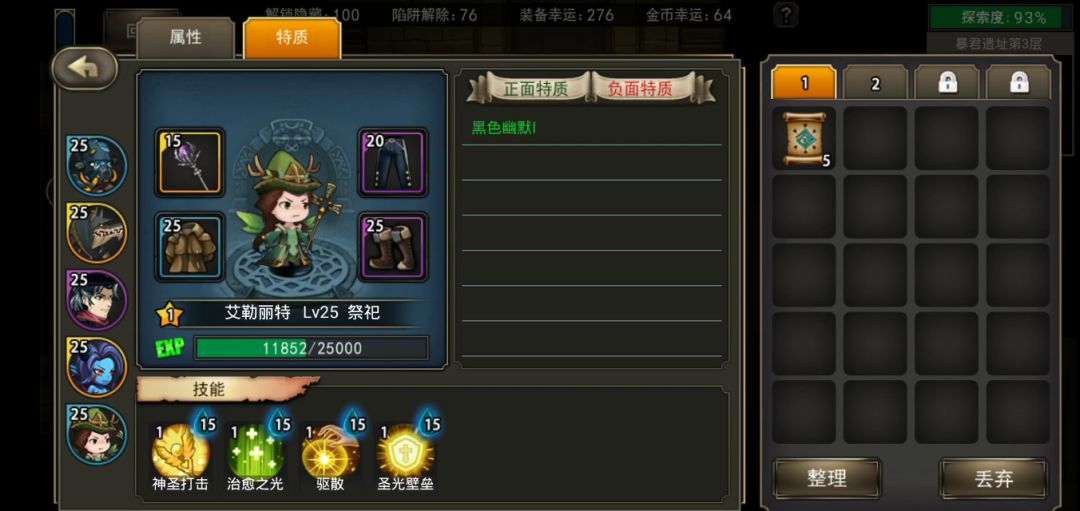Select the scroll item in inventory
Image resolution: width=1080 pixels, height=511 pixels.
point(804,138)
